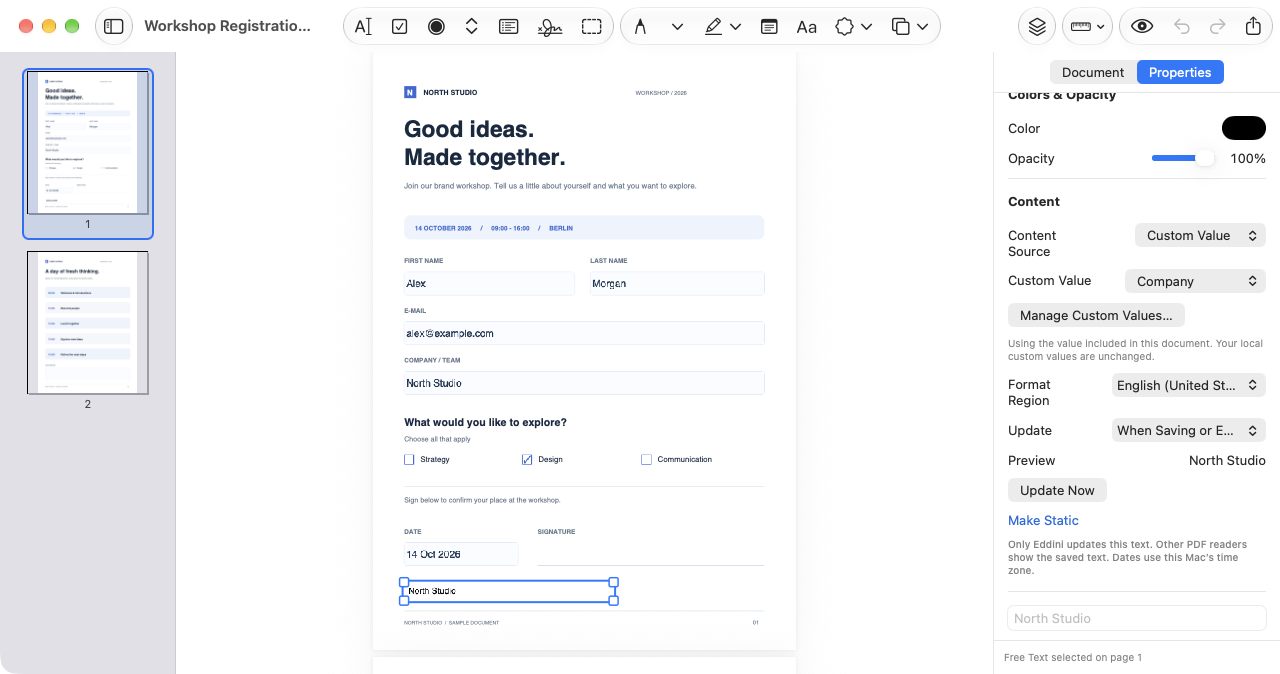The image size is (1280, 674).
Task: Click Manage Custom Values button
Action: [1096, 316]
